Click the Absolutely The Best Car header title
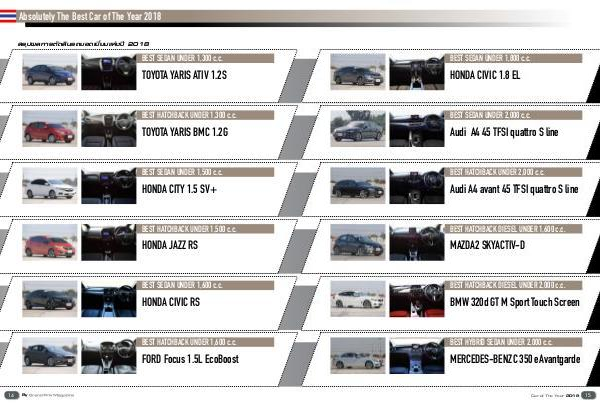This screenshot has height=405, width=600. tap(91, 16)
